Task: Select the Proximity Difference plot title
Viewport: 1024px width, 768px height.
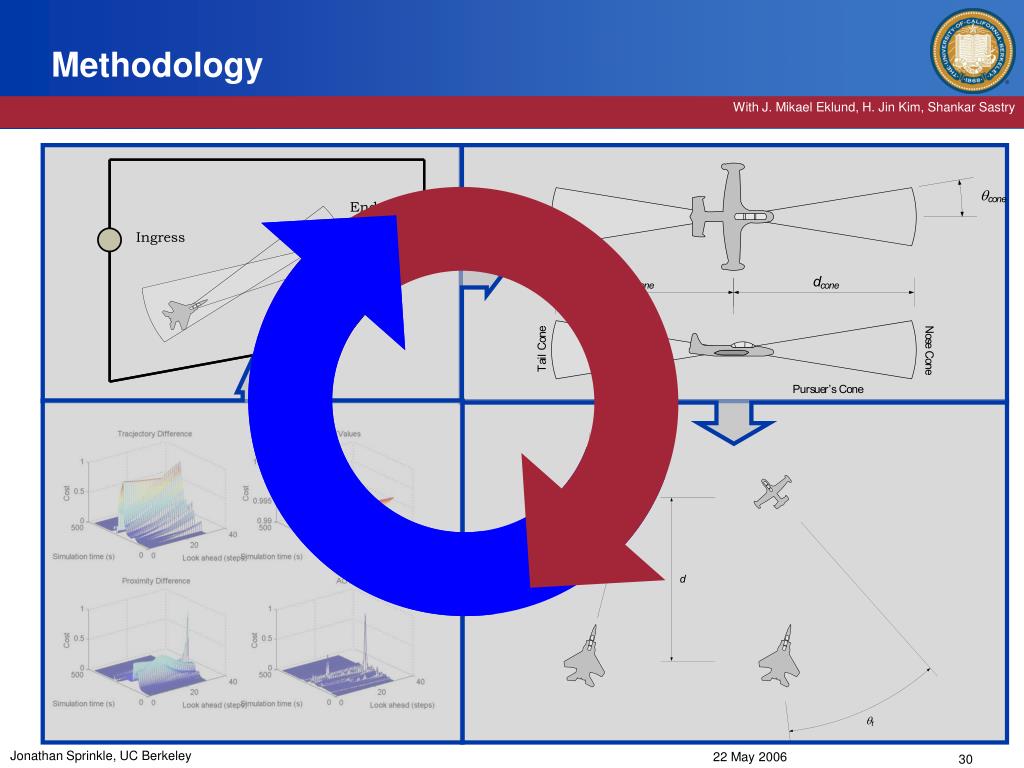Action: click(x=156, y=581)
